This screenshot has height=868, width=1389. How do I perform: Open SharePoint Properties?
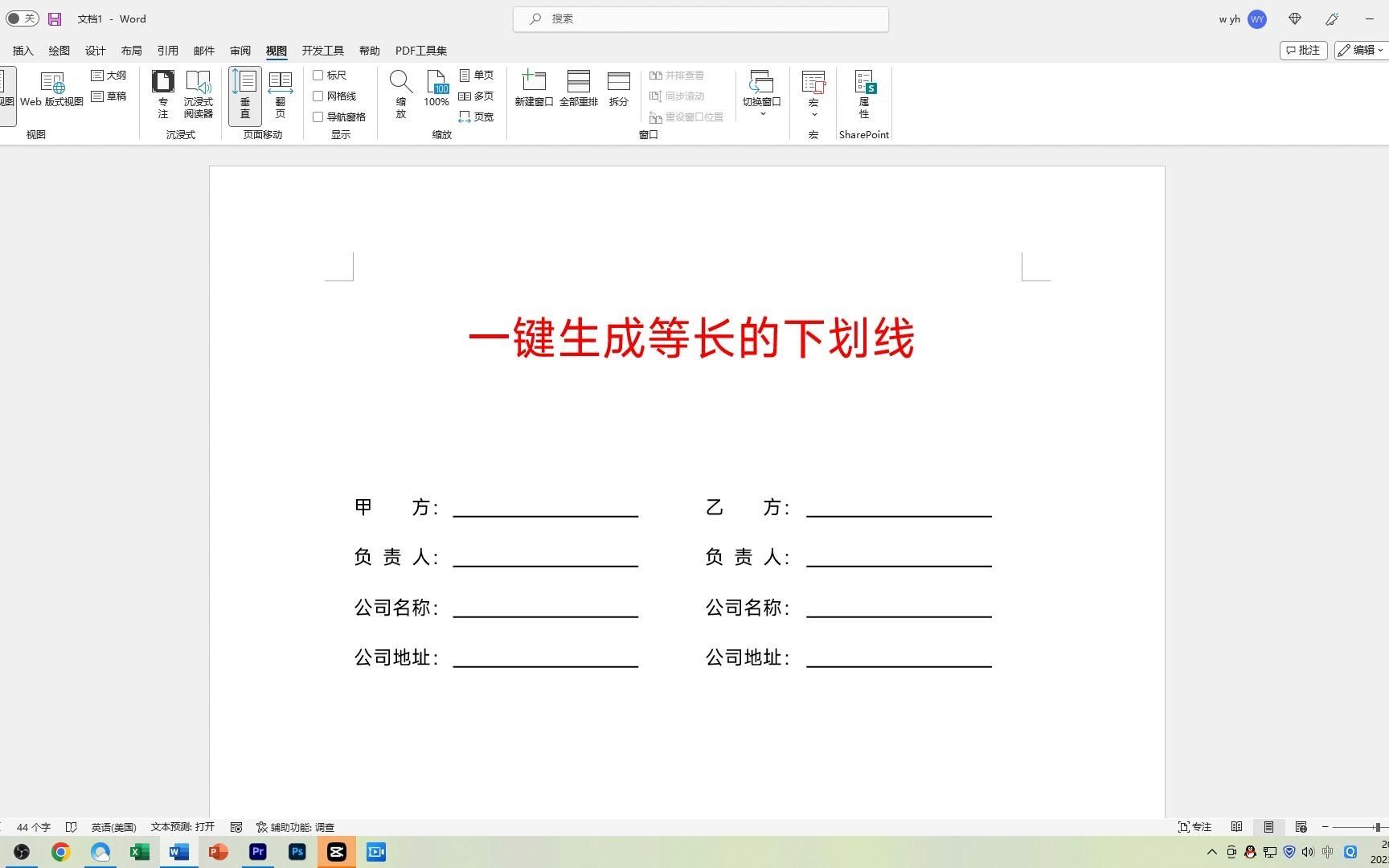(864, 95)
